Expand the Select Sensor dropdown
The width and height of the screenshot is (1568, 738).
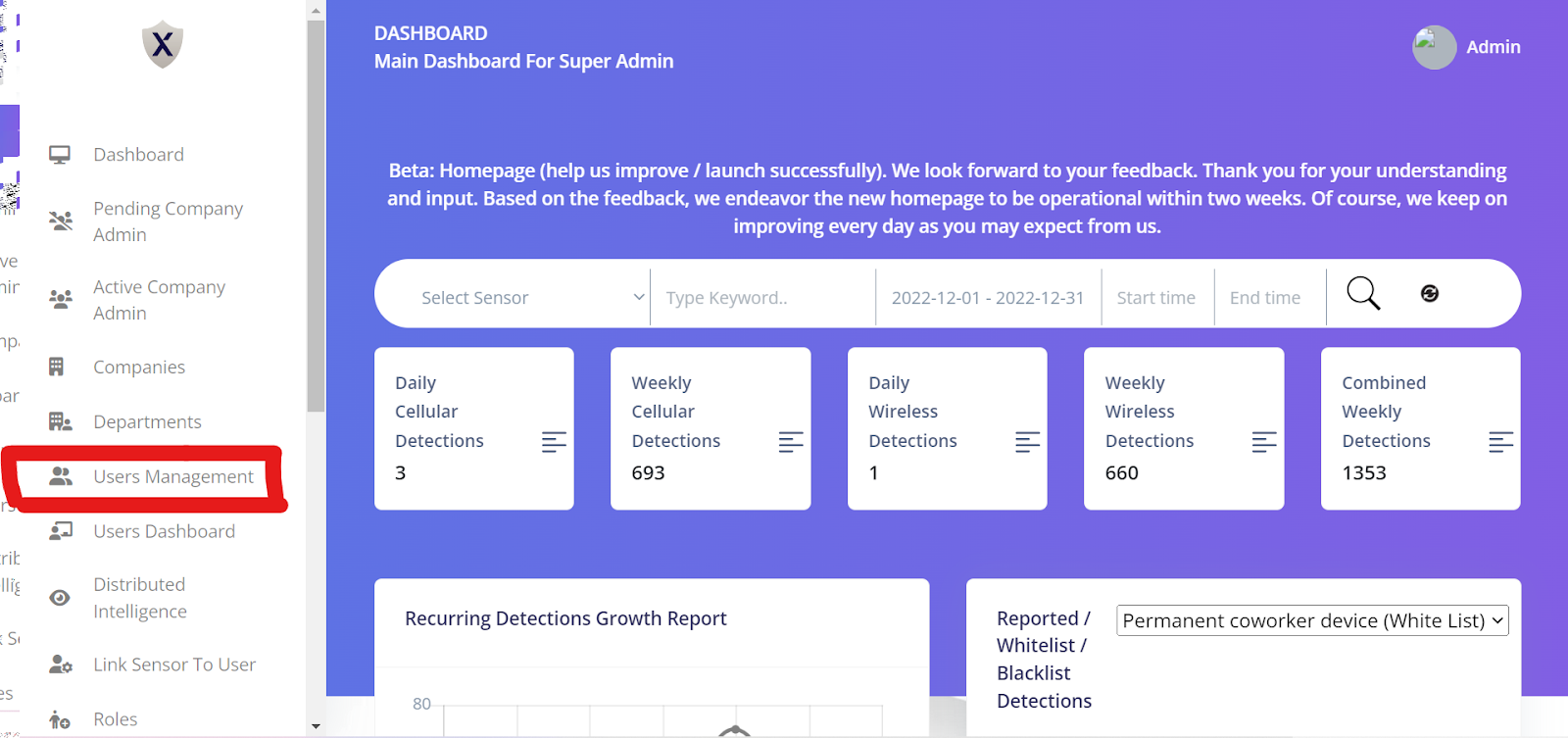(x=532, y=297)
